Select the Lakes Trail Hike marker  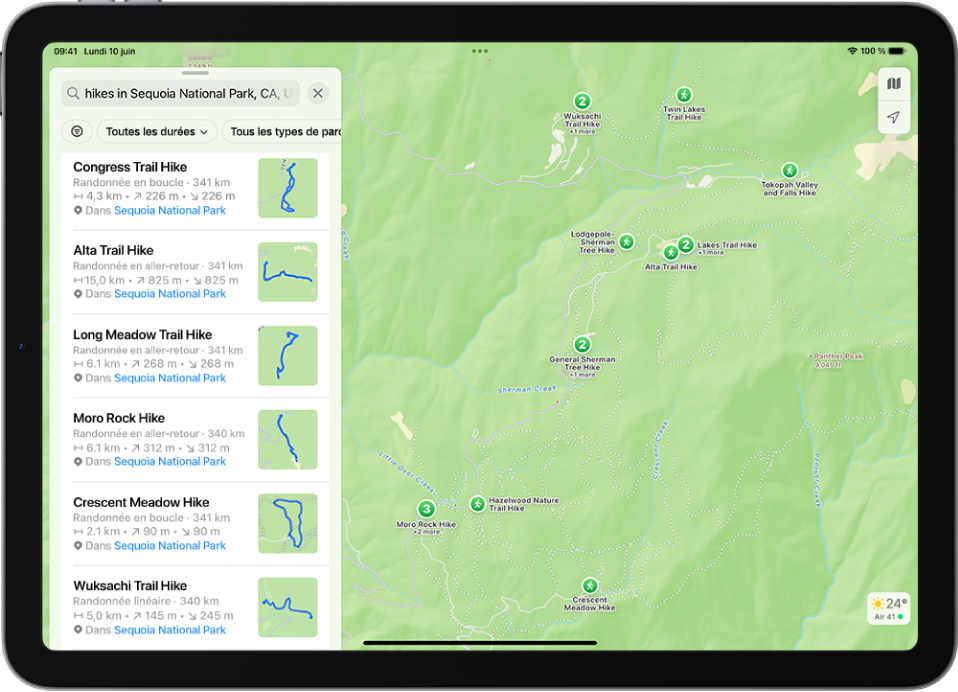(x=686, y=244)
